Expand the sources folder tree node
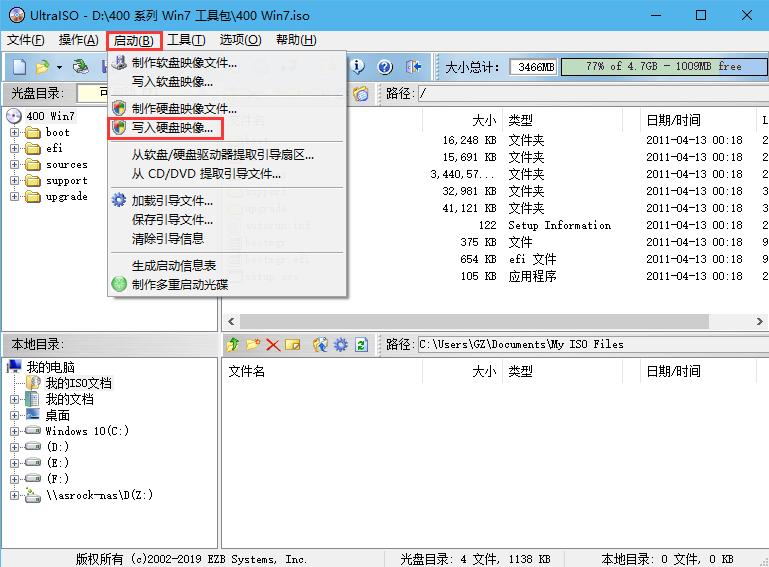The height and width of the screenshot is (567, 769). click(x=14, y=165)
